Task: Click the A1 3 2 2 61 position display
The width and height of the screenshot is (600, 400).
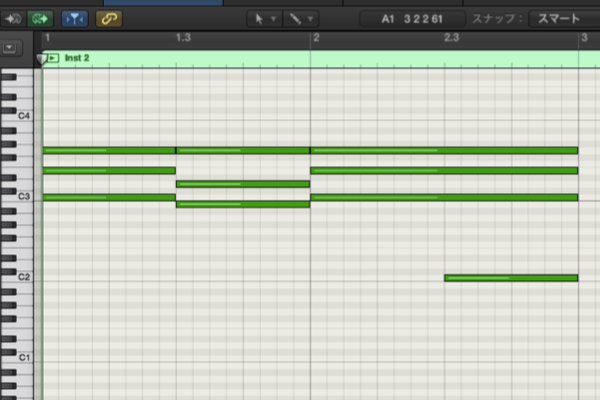Action: point(412,19)
